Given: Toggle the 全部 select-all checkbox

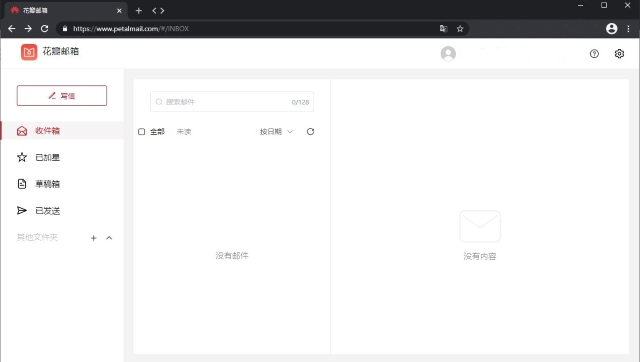Looking at the screenshot, I should (x=141, y=131).
